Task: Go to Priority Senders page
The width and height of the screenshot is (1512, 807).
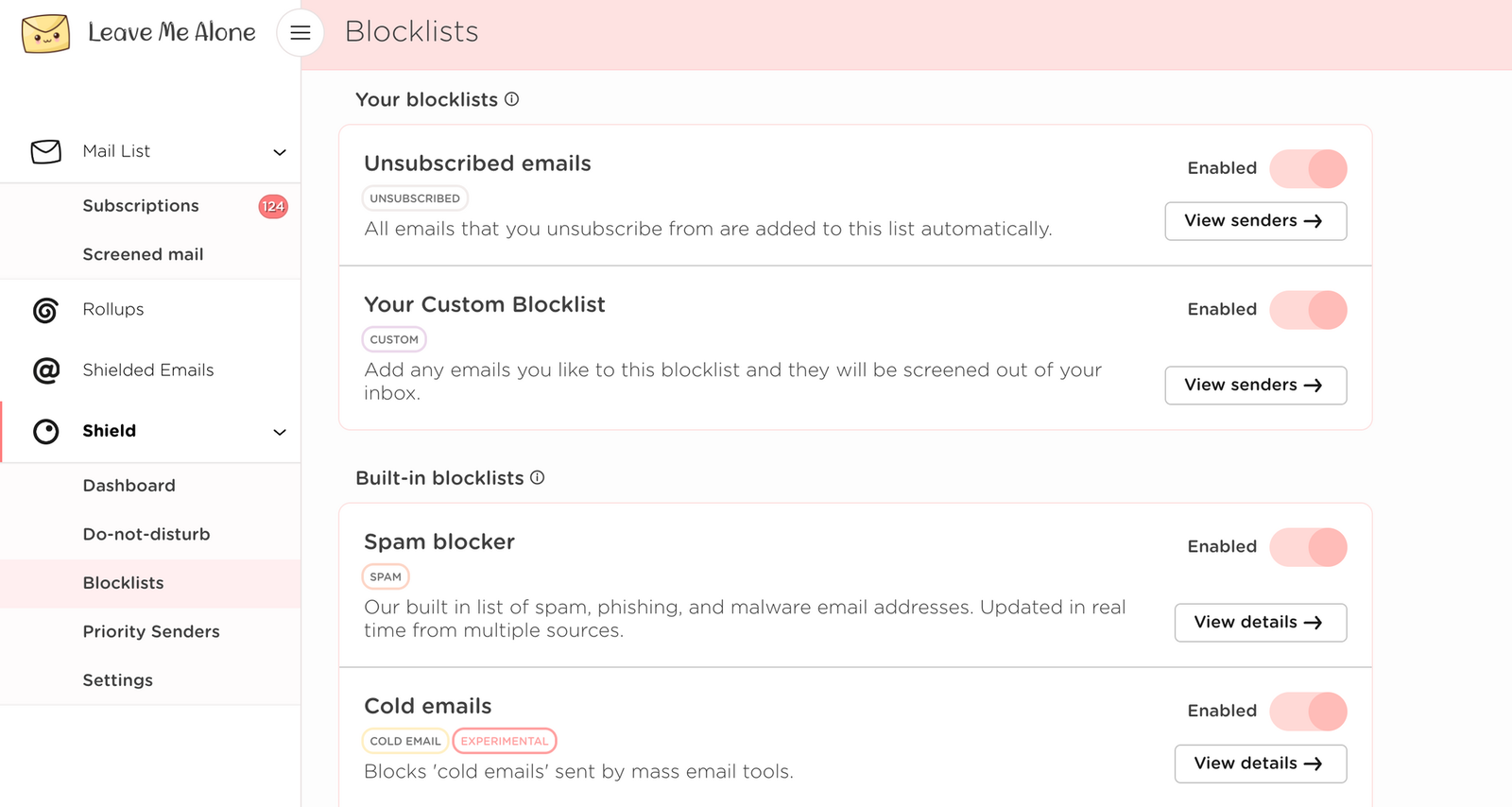Action: tap(150, 631)
